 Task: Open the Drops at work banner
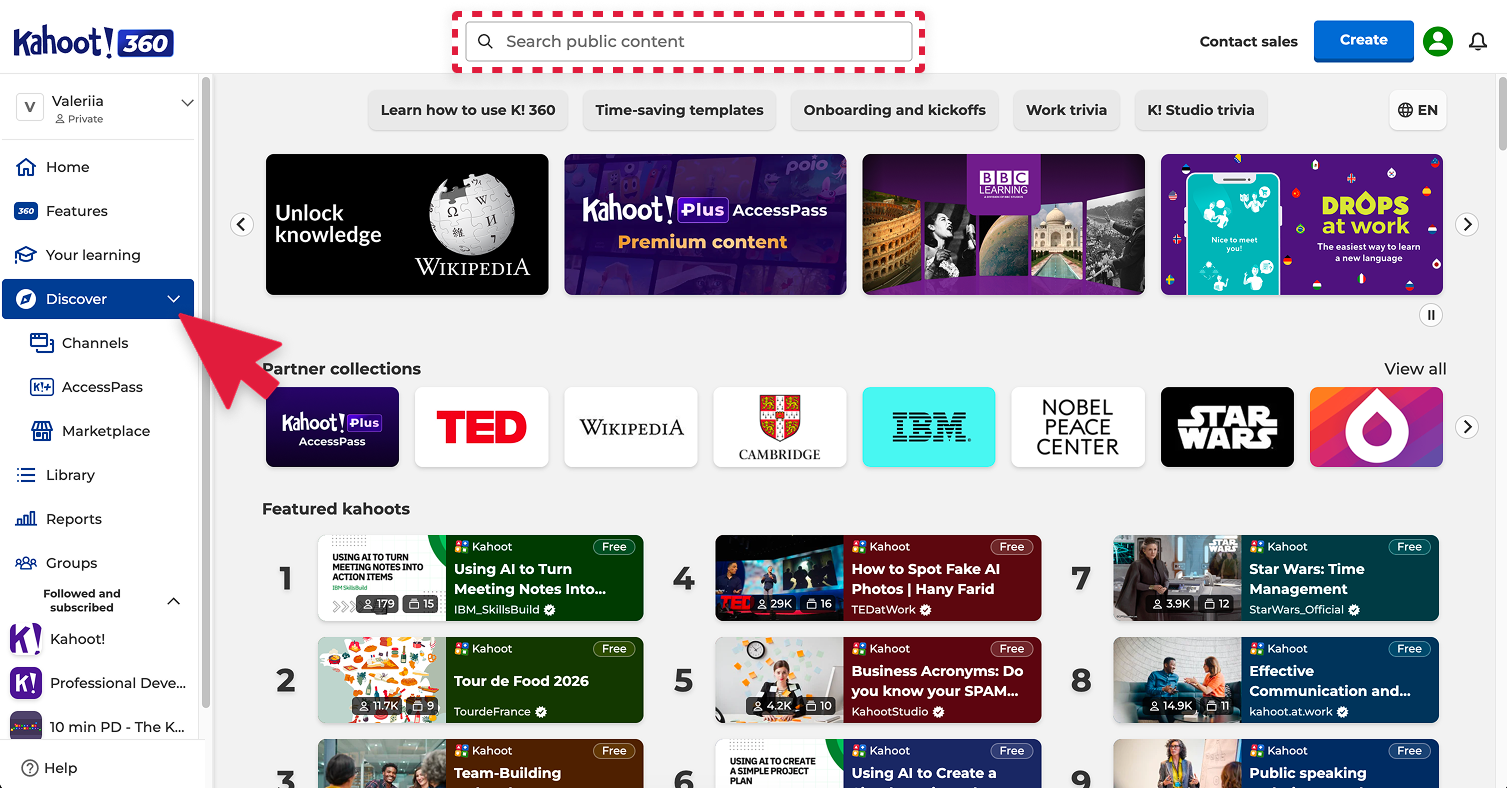click(1302, 224)
